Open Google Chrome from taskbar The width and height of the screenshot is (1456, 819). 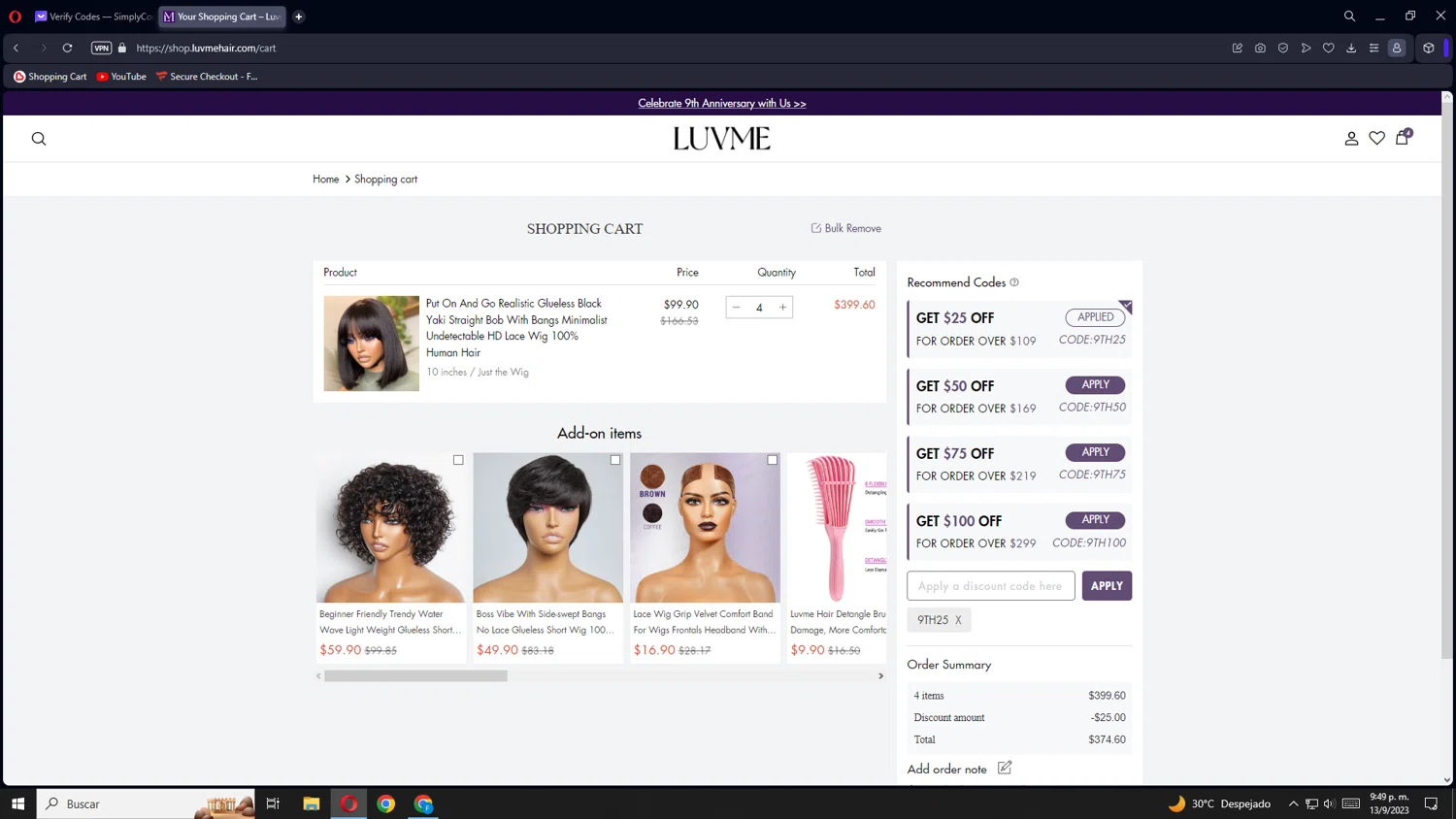[x=386, y=803]
